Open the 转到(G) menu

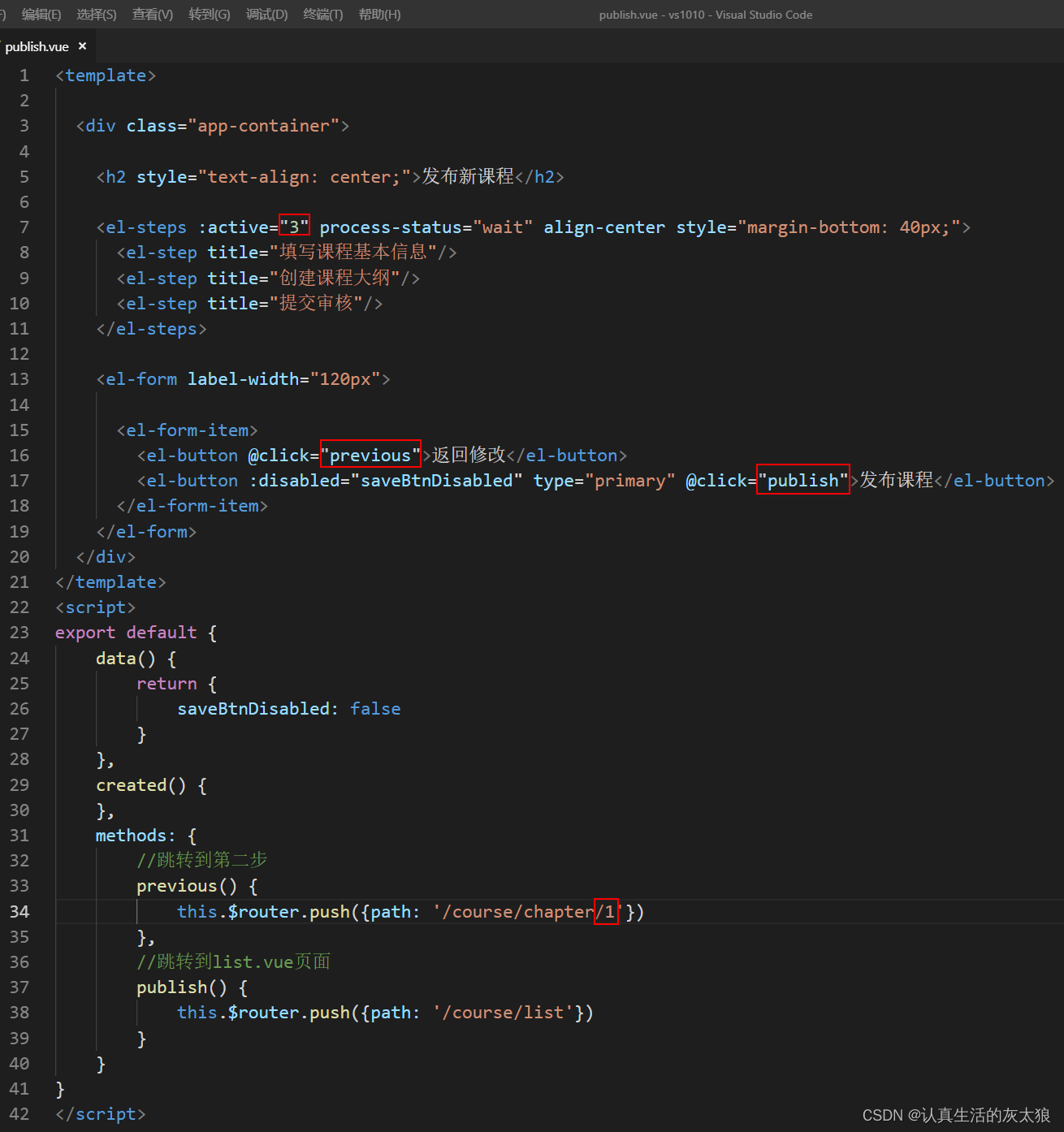pyautogui.click(x=210, y=15)
